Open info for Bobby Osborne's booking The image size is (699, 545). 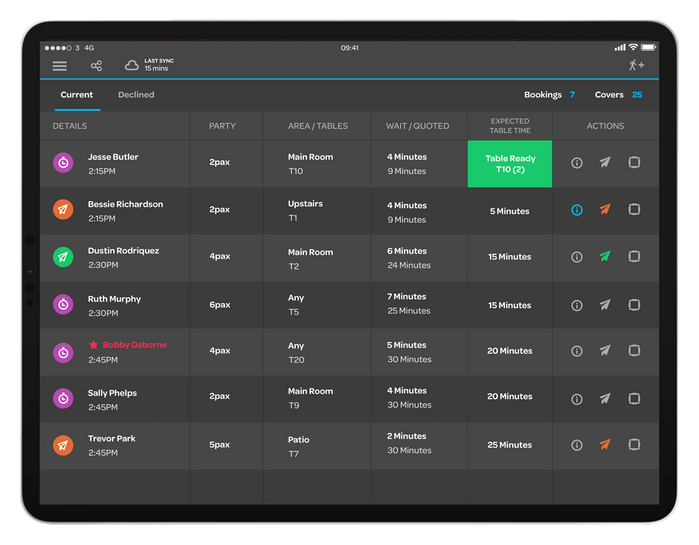577,351
